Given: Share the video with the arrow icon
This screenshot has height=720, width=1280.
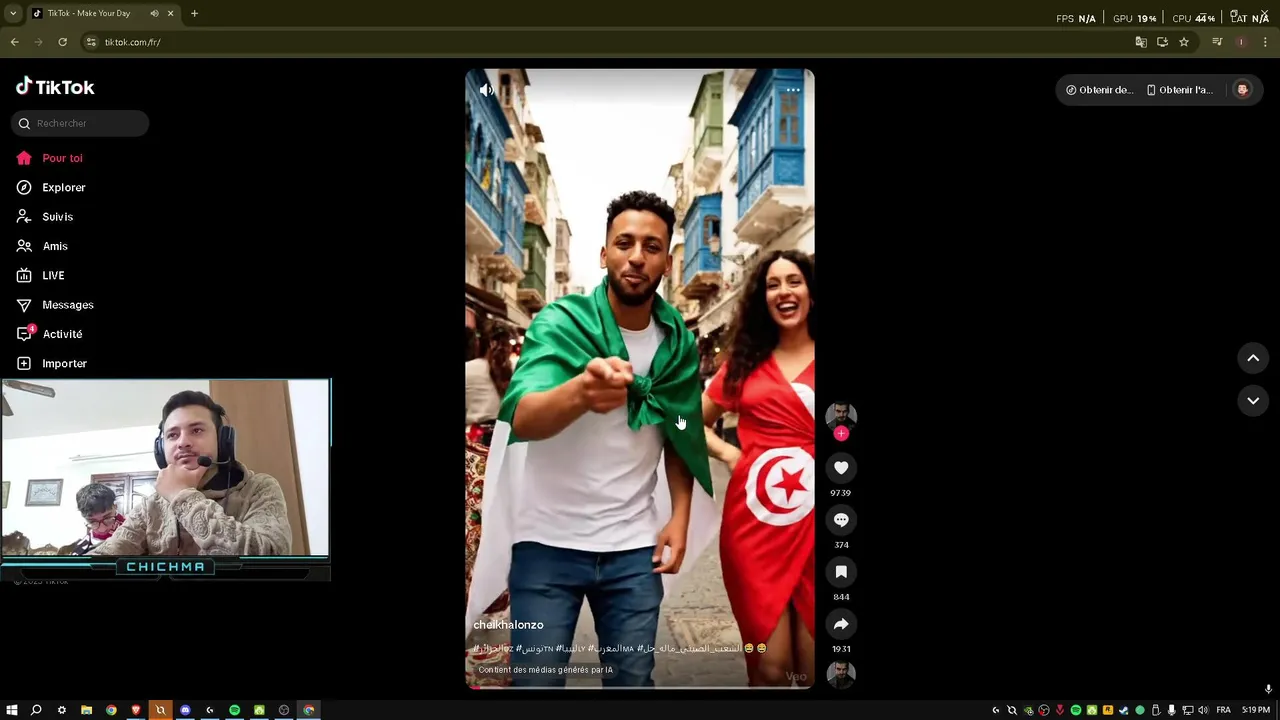Looking at the screenshot, I should 841,624.
